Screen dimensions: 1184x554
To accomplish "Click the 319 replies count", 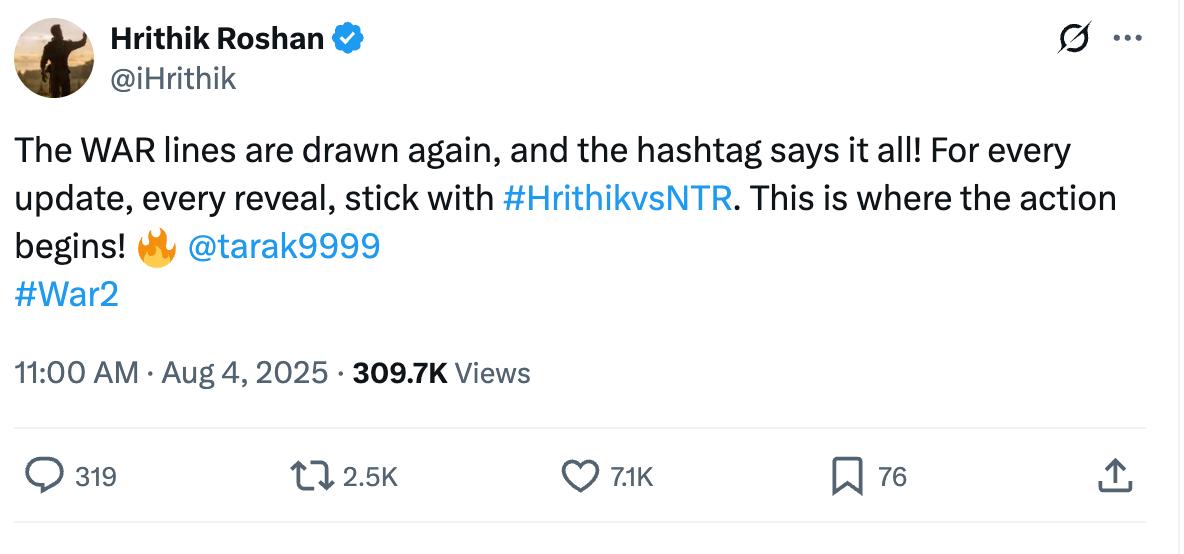I will pyautogui.click(x=96, y=477).
